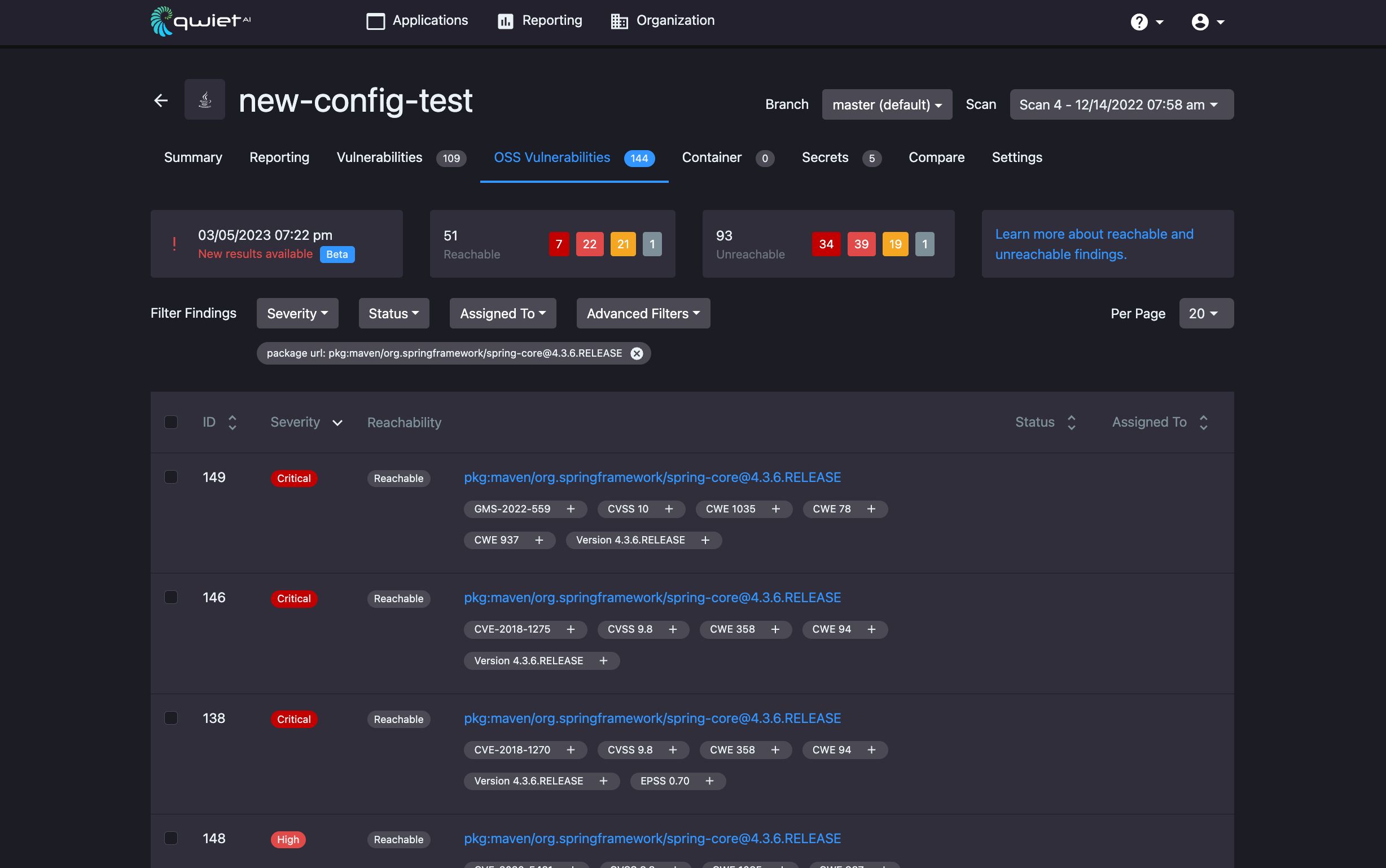Switch to the Settings tab
The width and height of the screenshot is (1386, 868).
[1017, 157]
